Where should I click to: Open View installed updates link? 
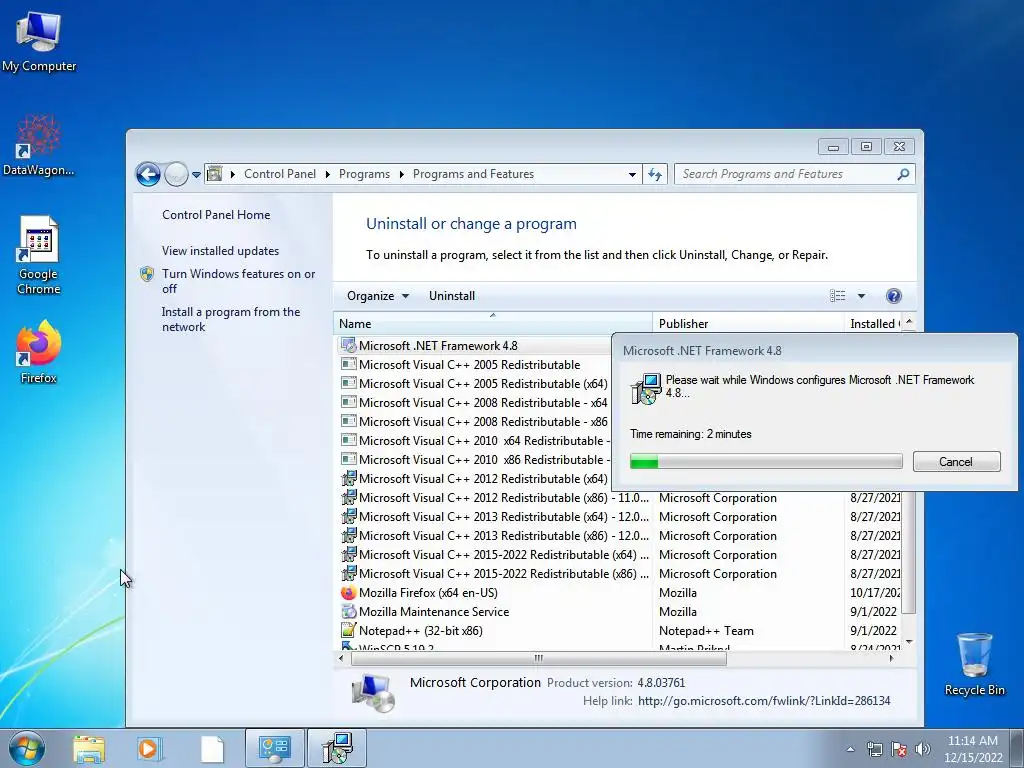pos(220,251)
